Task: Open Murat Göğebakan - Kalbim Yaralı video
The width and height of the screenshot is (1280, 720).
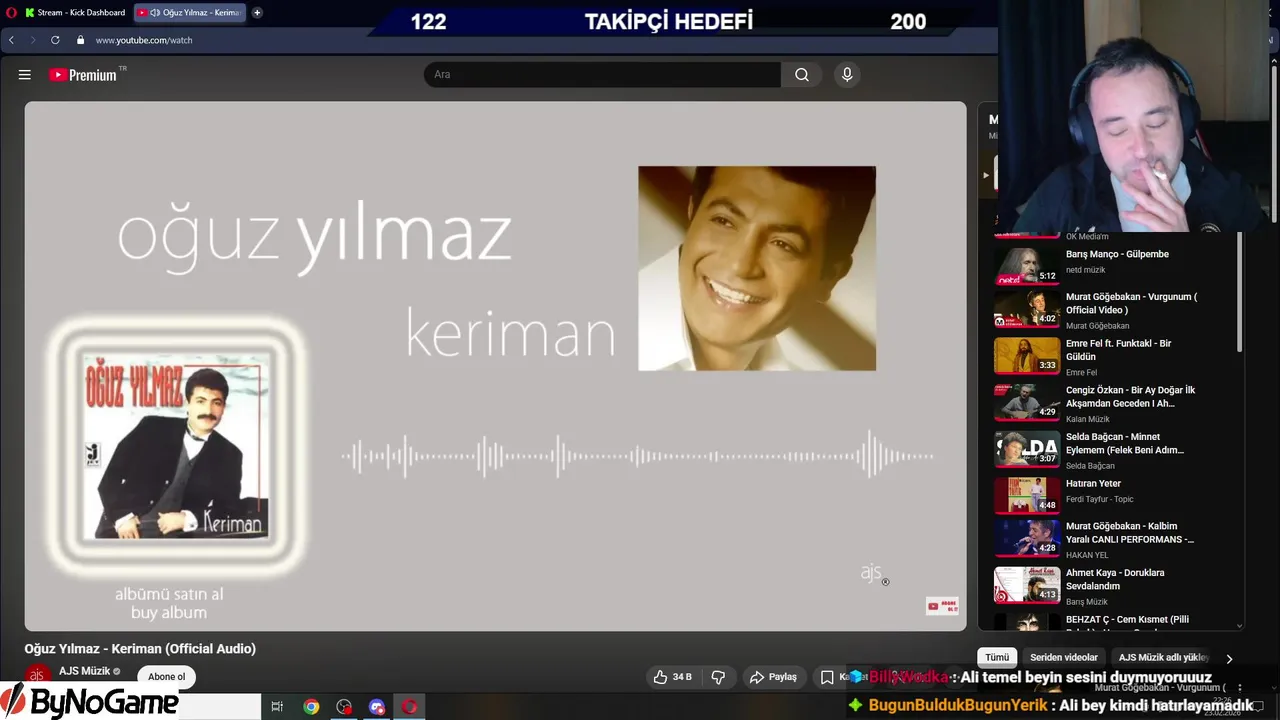Action: tap(1130, 532)
